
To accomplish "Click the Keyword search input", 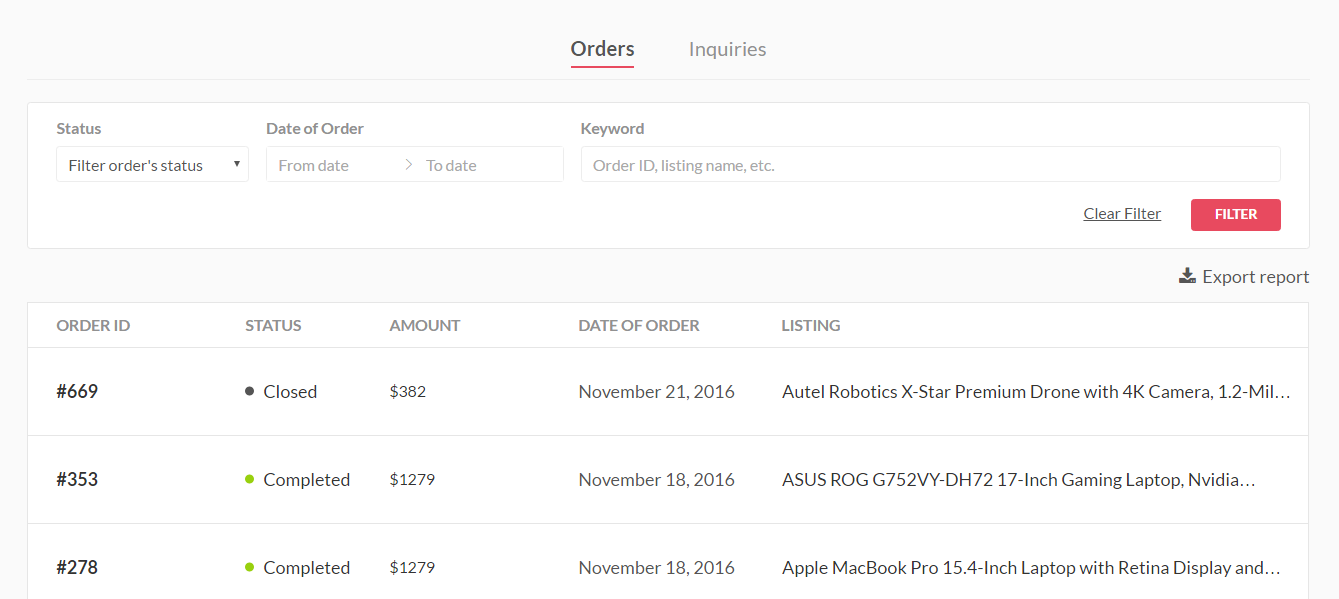I will pos(930,165).
